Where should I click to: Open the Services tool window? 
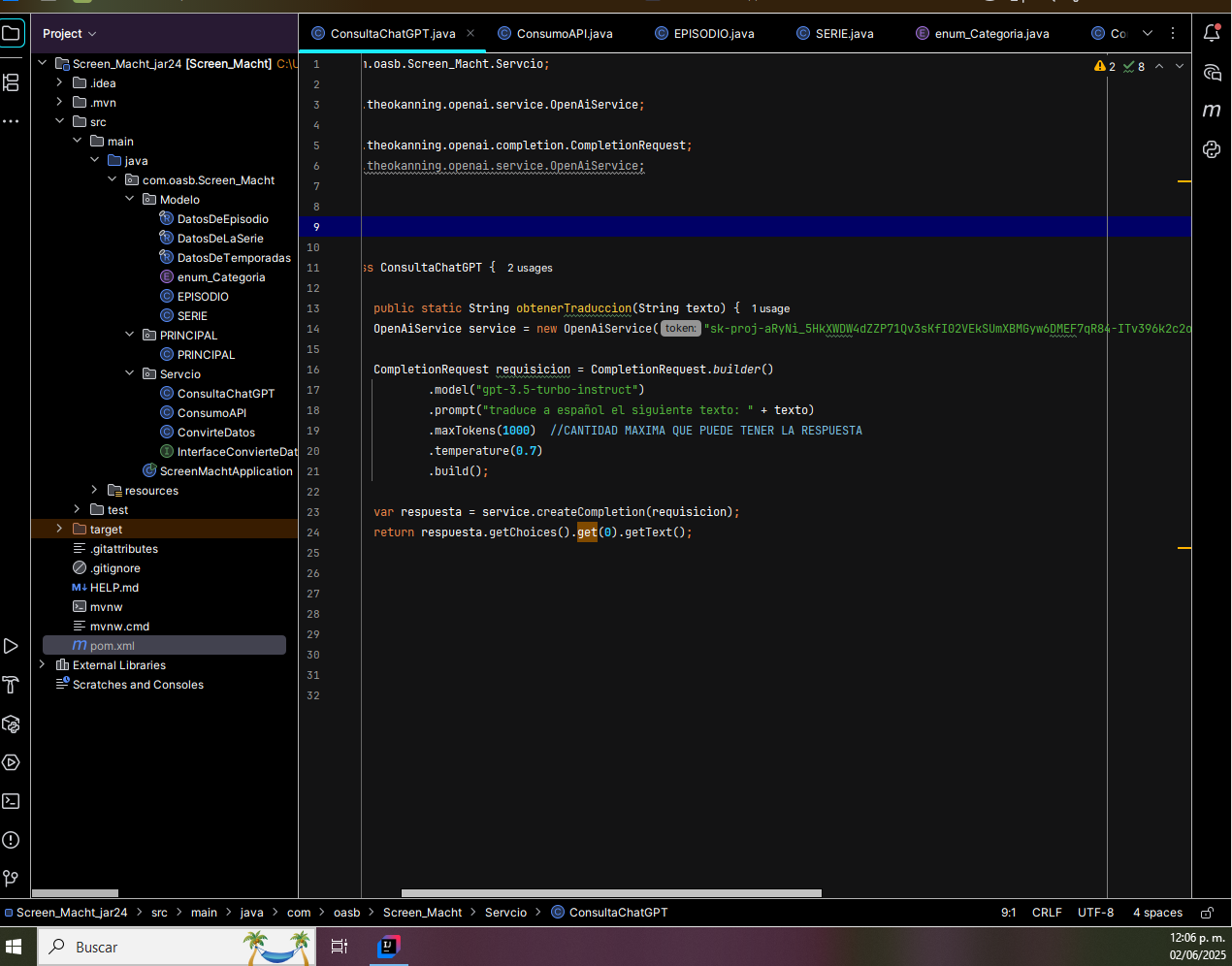point(11,762)
